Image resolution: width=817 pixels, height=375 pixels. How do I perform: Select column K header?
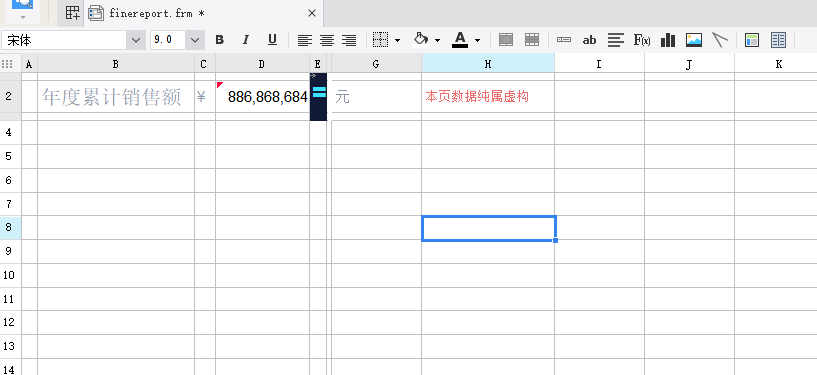[x=778, y=64]
